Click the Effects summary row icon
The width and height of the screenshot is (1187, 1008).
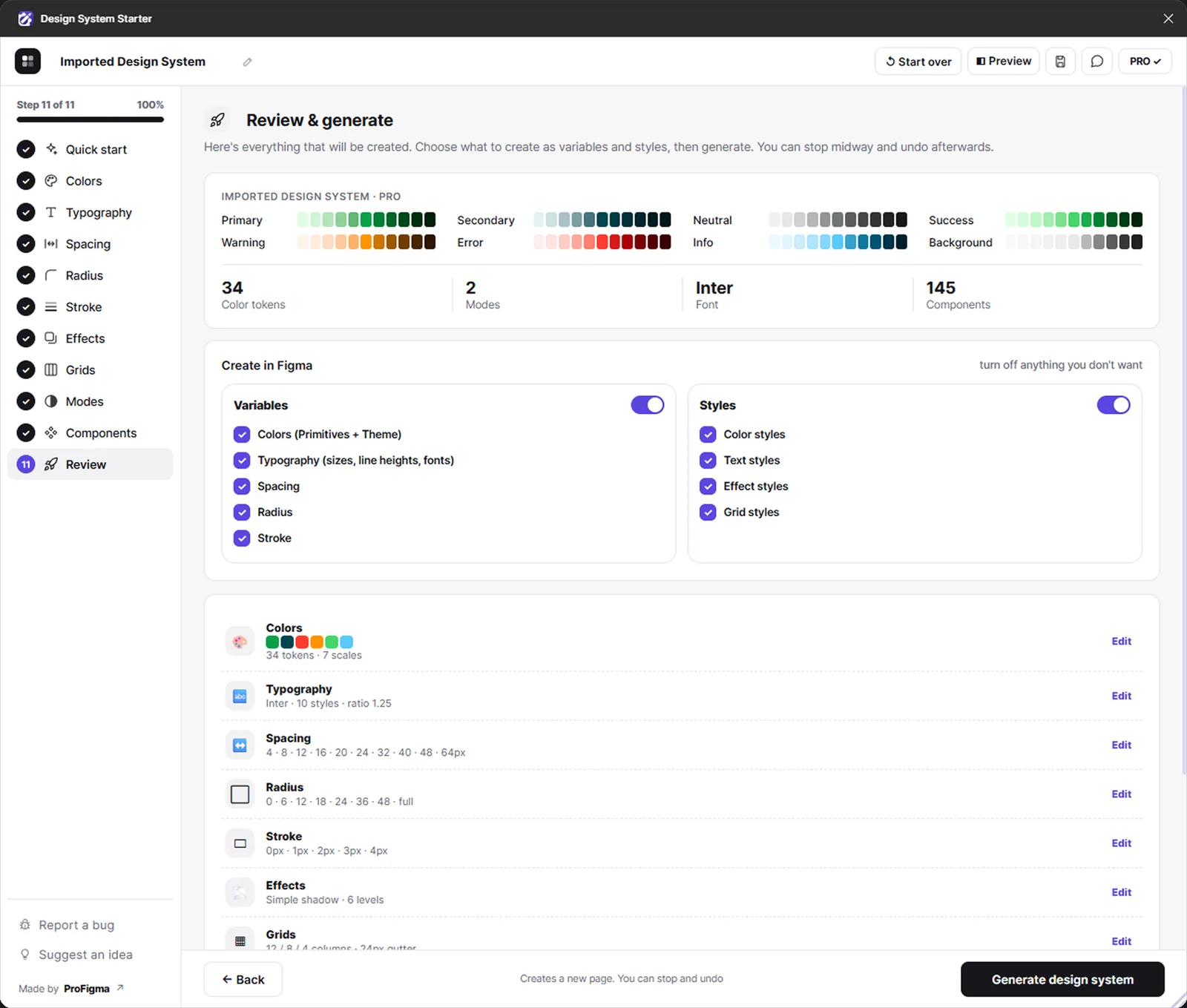[x=240, y=892]
